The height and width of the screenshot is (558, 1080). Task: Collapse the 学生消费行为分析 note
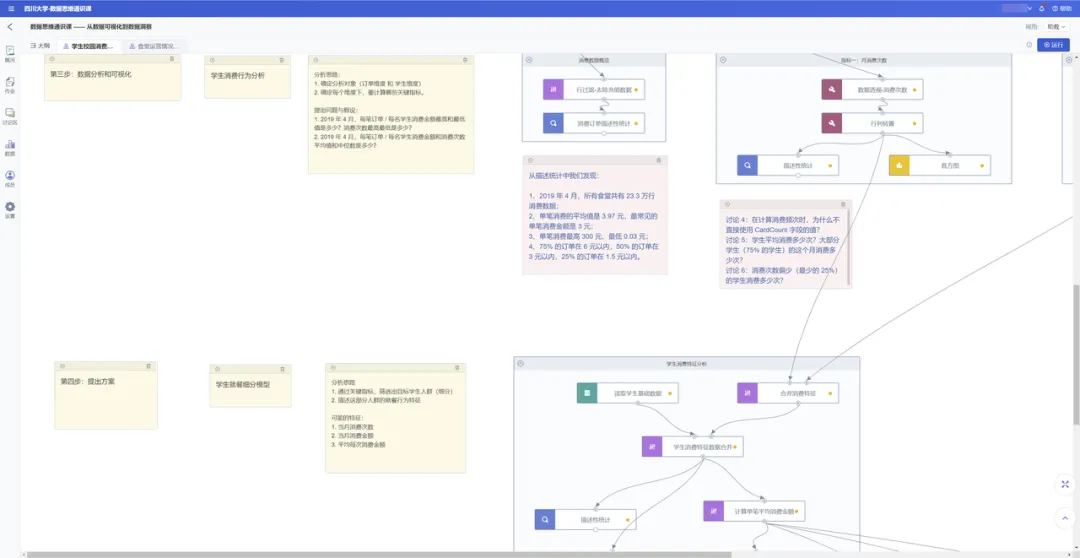tap(211, 61)
